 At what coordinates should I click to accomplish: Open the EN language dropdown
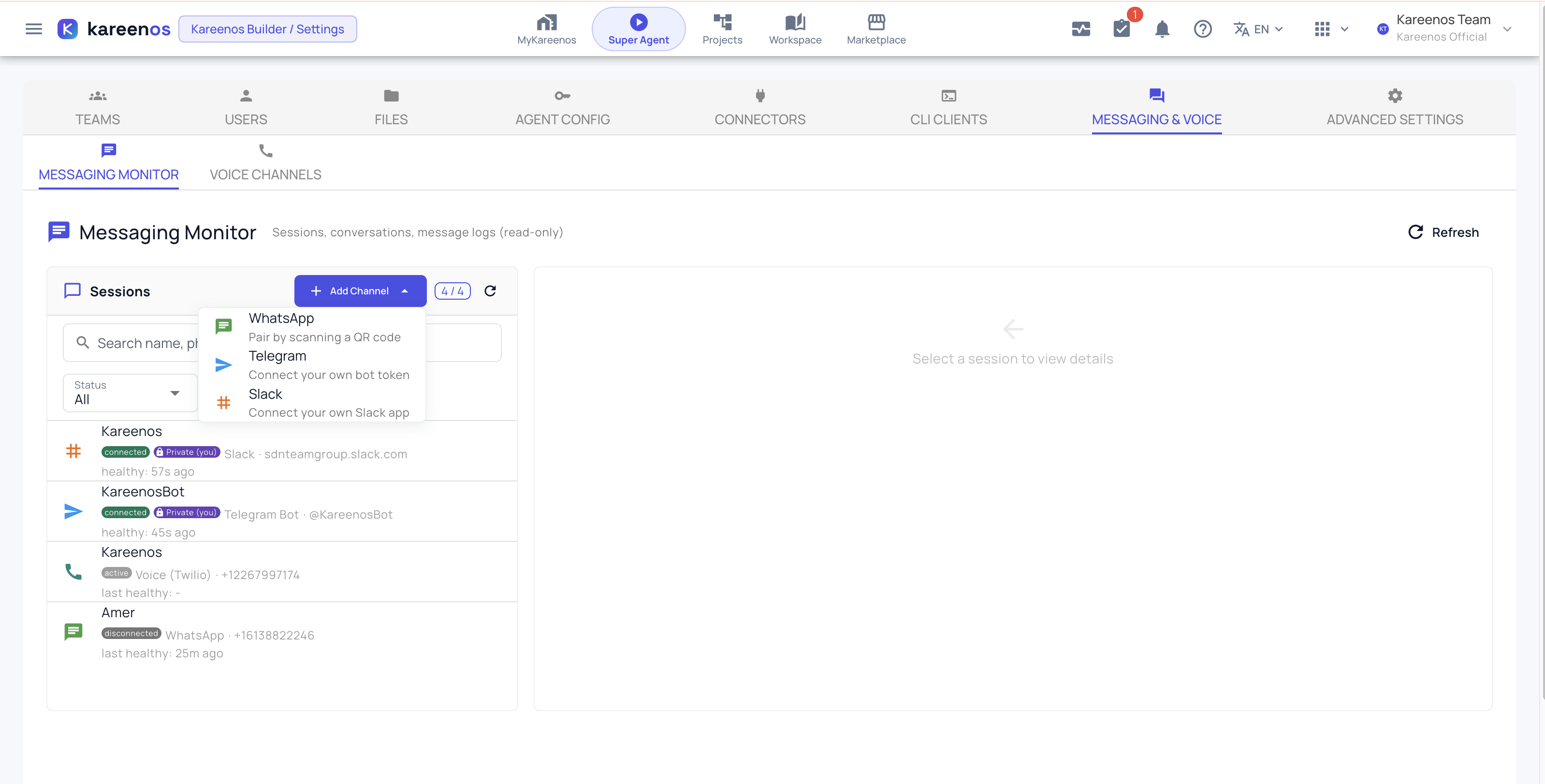click(1258, 29)
